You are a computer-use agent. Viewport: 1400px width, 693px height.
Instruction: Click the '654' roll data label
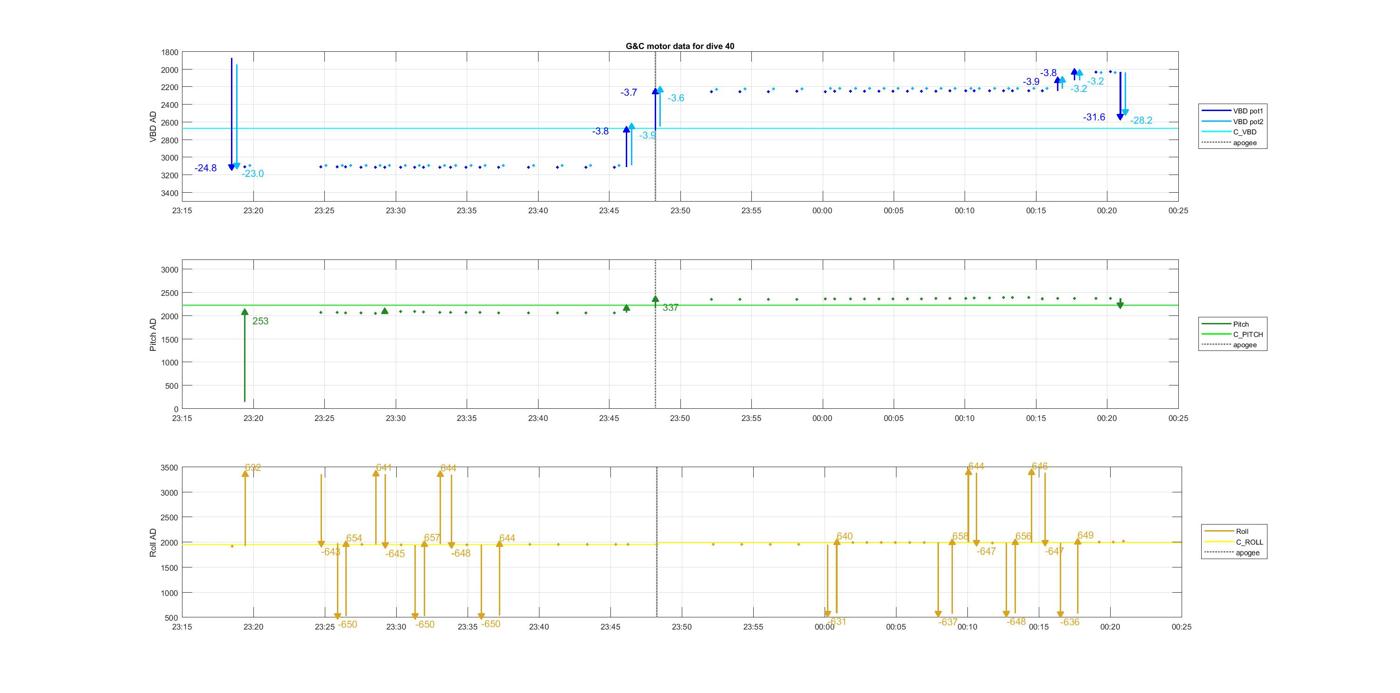click(x=354, y=538)
